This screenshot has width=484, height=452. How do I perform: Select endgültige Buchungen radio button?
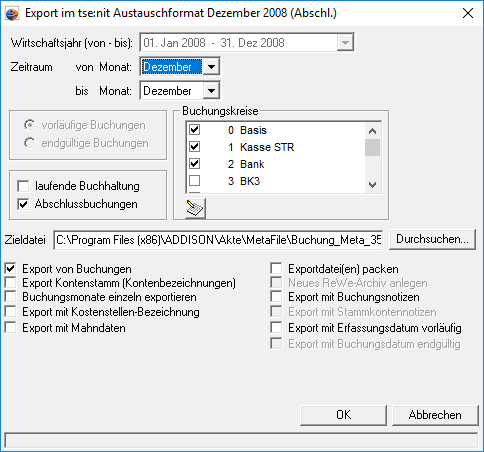(29, 143)
